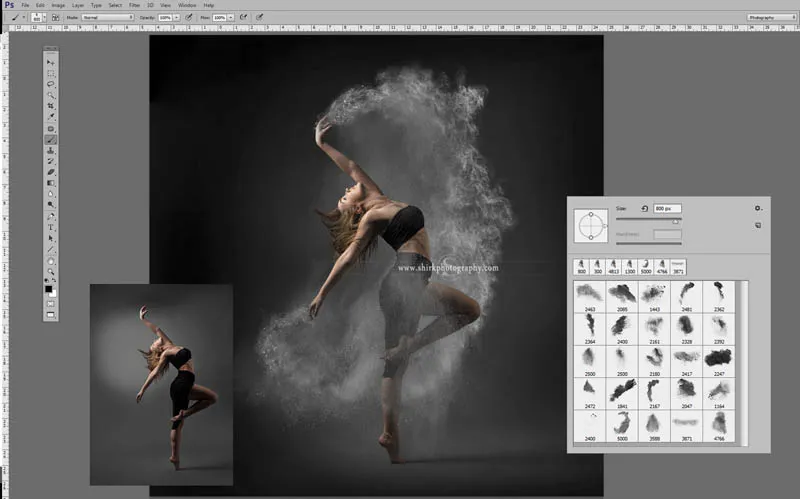The width and height of the screenshot is (800, 499).
Task: Select the Move tool in the toolbar
Action: (x=50, y=62)
